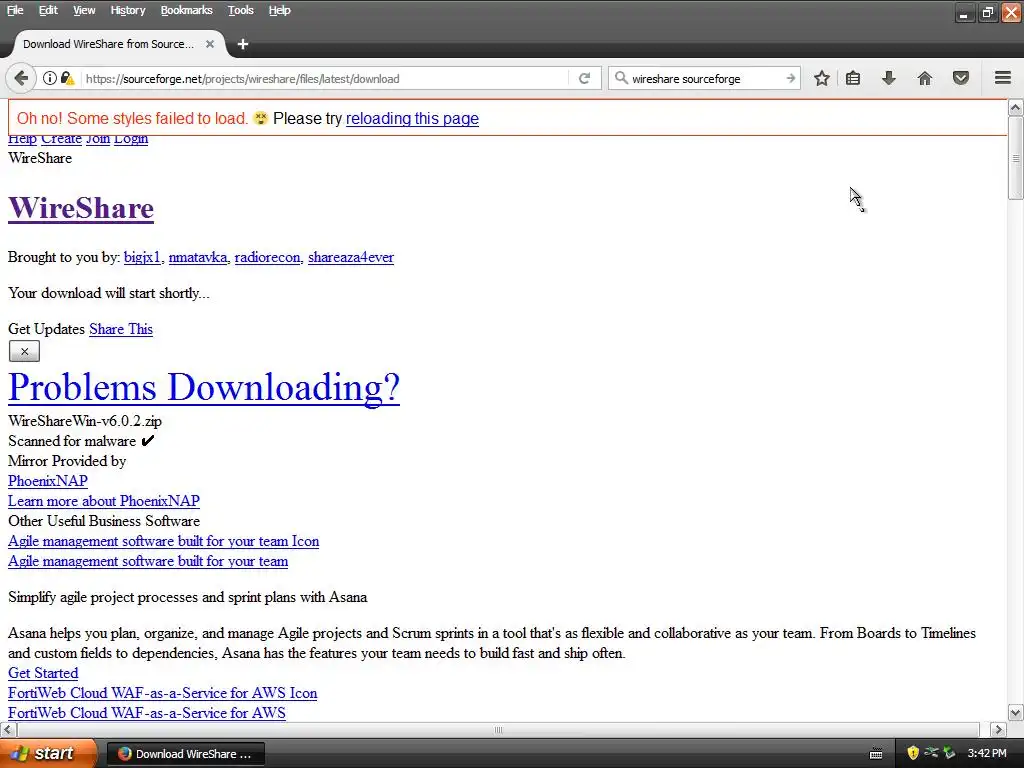Open 'Agile management software built for your team Icon' link

163,541
